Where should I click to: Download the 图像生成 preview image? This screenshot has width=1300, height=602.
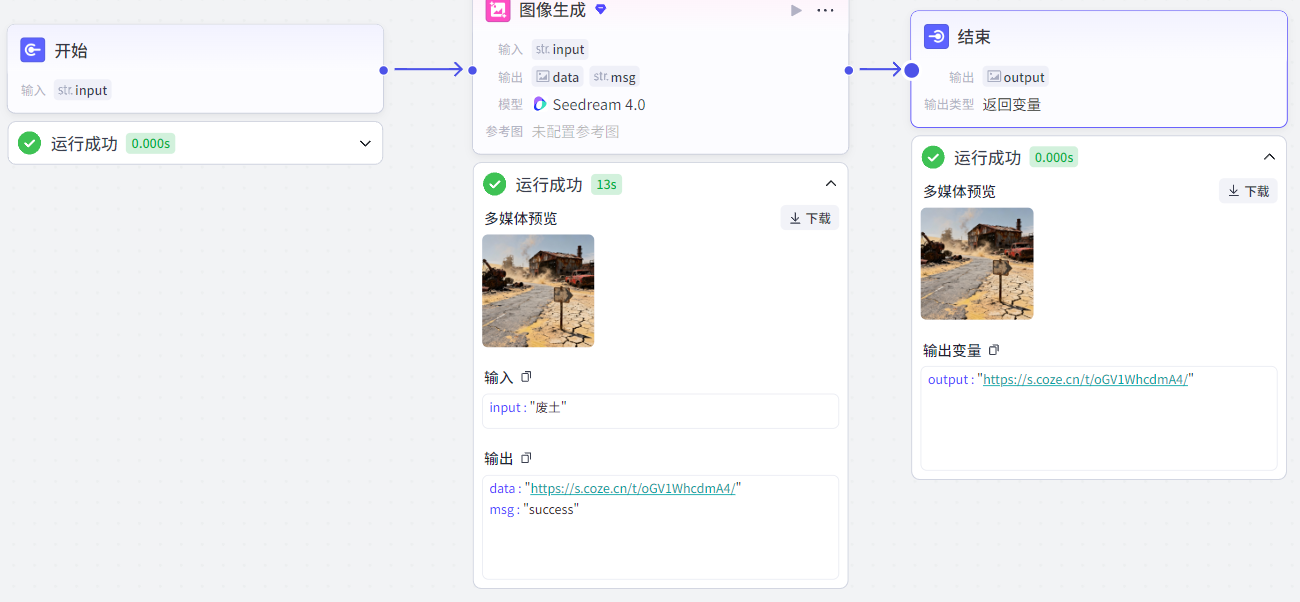coord(810,218)
